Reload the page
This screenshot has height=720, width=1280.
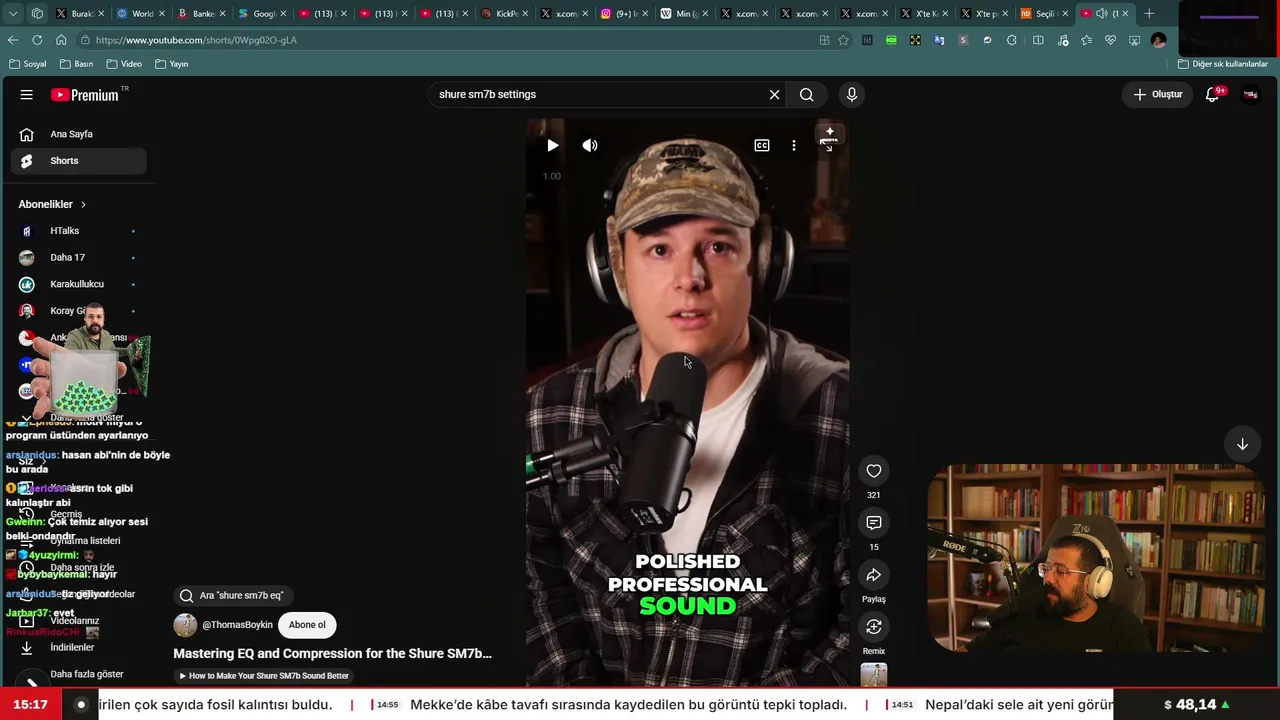[x=37, y=40]
